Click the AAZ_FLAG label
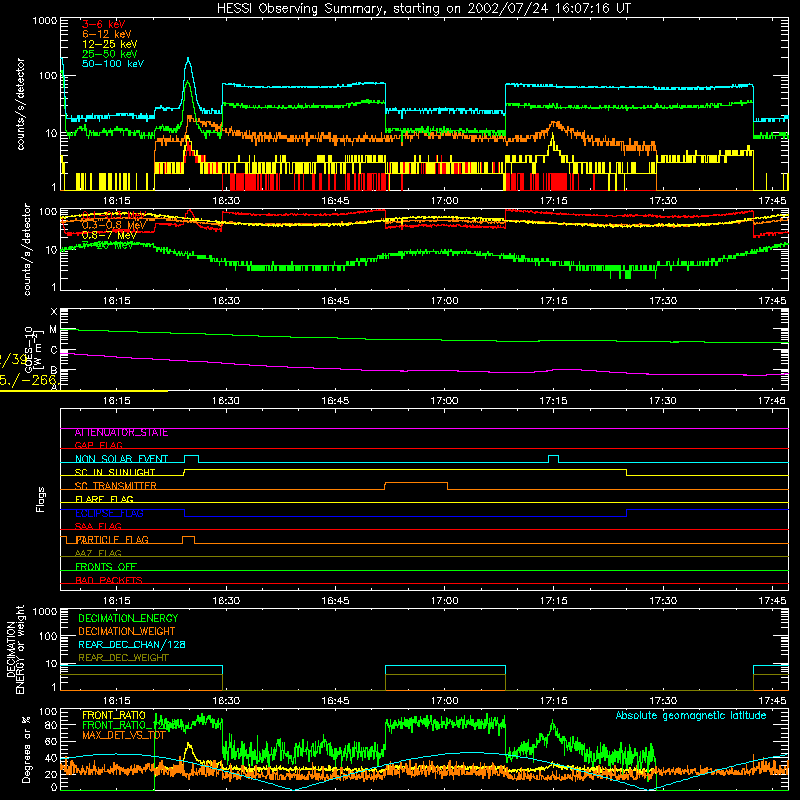The height and width of the screenshot is (800, 800). tap(98, 553)
